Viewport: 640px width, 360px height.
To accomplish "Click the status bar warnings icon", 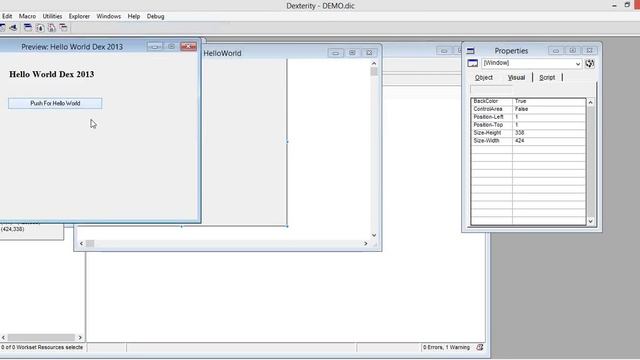I will (480, 347).
